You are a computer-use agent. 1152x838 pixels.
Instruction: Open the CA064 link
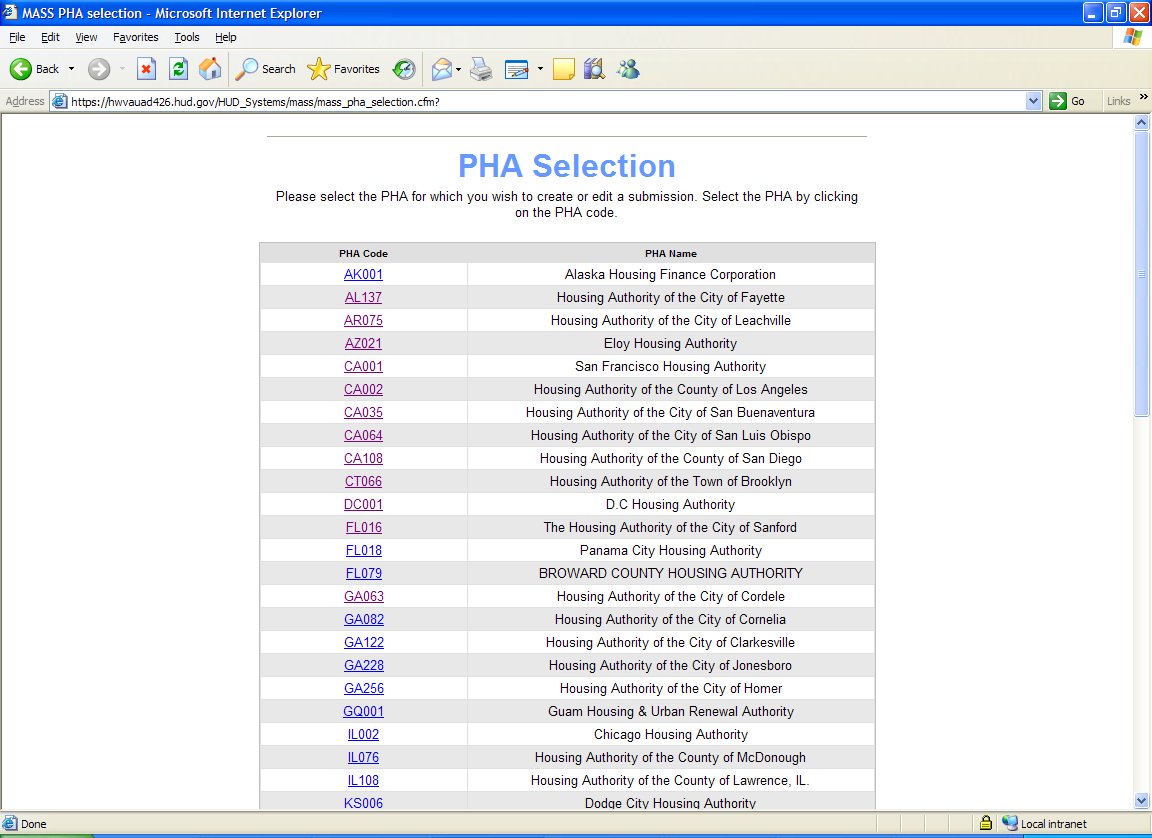(x=363, y=436)
